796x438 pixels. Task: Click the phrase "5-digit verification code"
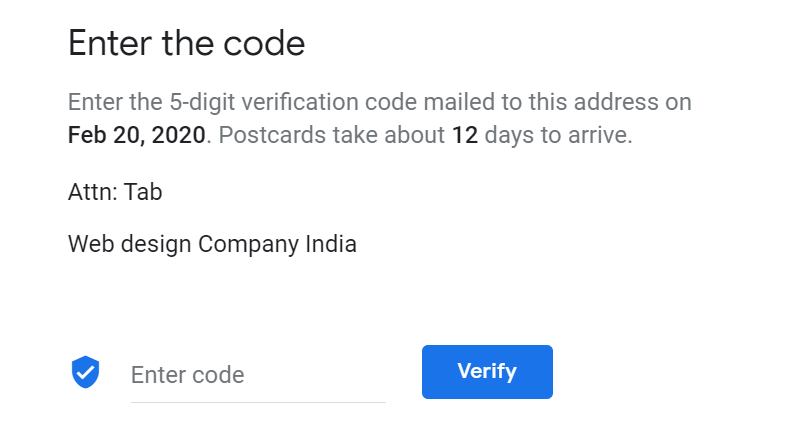[x=293, y=103]
